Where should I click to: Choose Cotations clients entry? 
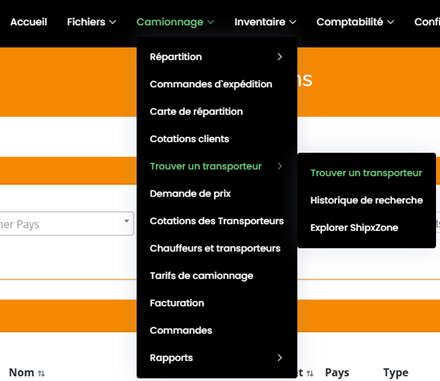[189, 139]
